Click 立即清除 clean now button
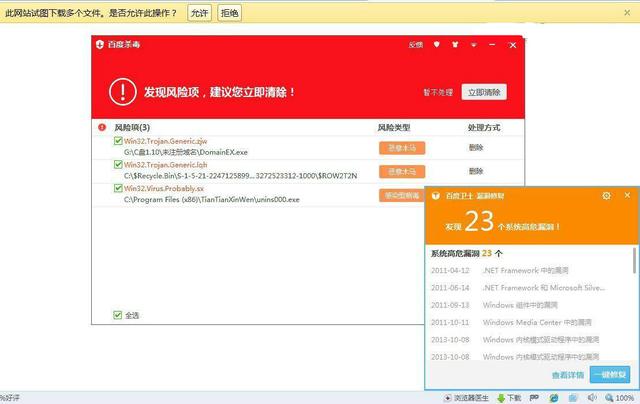The width and height of the screenshot is (640, 404). [x=484, y=92]
